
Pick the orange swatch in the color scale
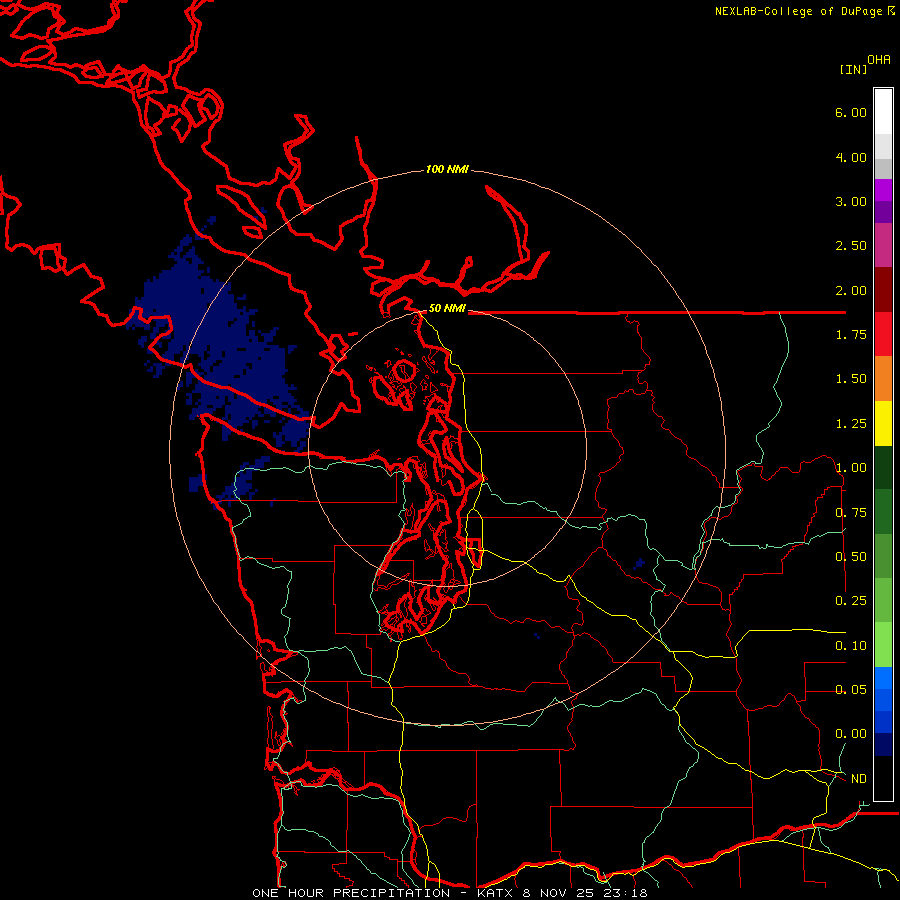coord(883,379)
